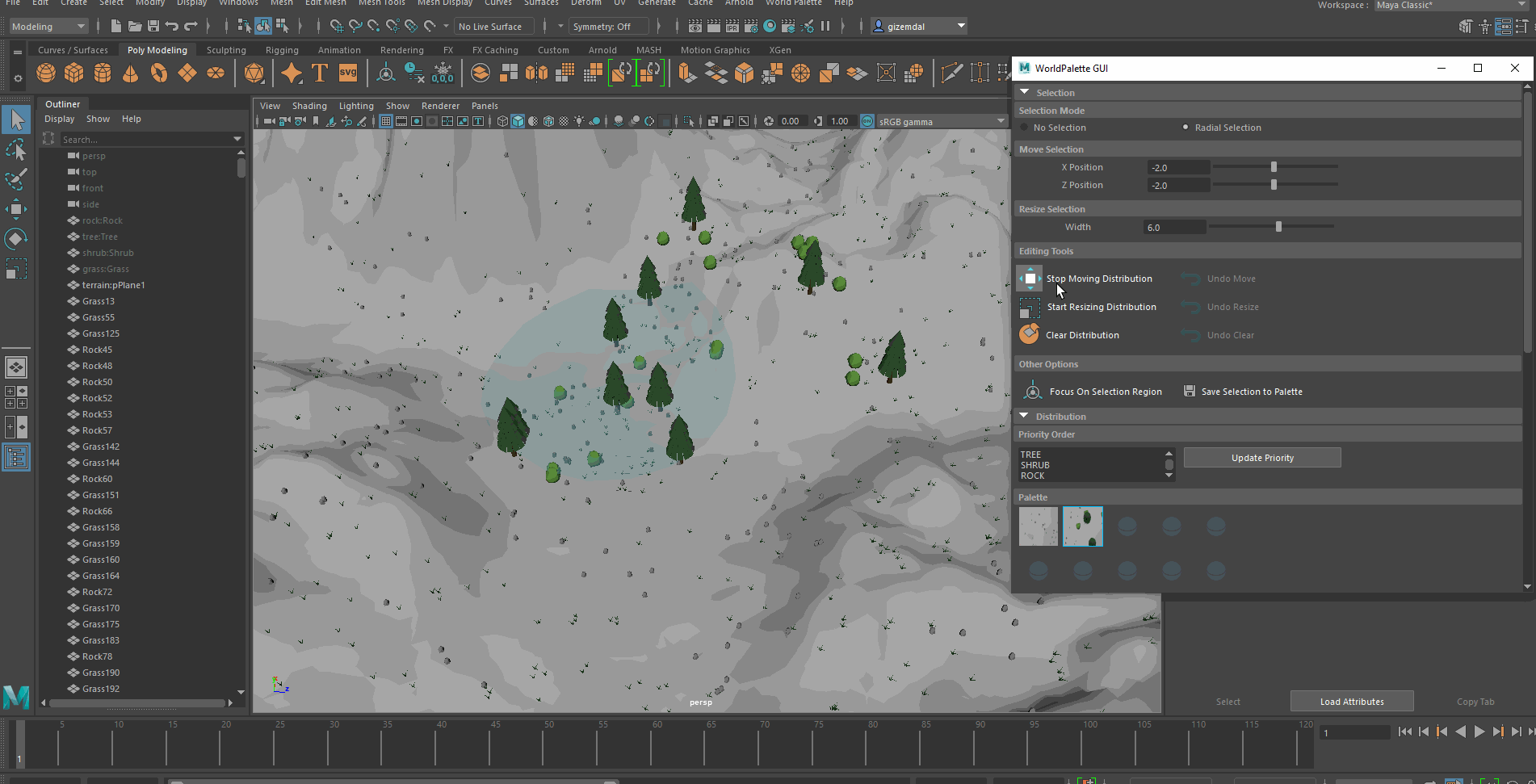Activate the Move tool in the toolbox
The width and height of the screenshot is (1536, 784).
tap(16, 209)
